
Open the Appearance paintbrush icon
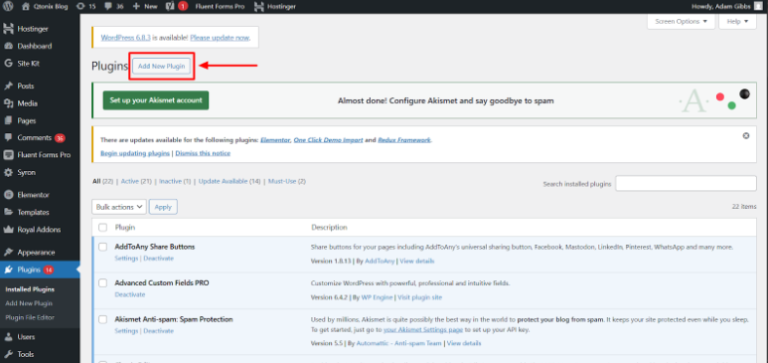8,252
